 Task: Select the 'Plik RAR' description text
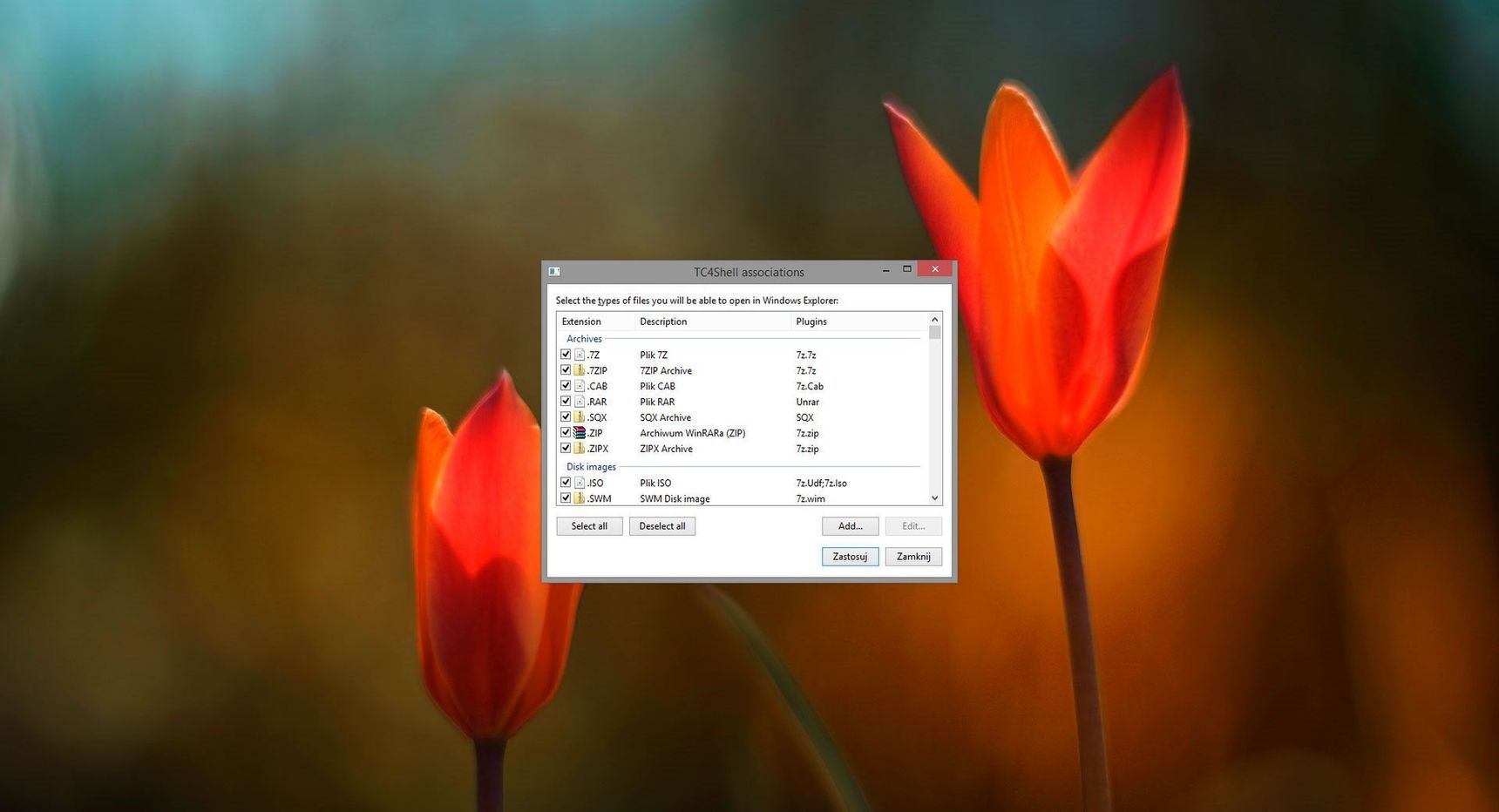(657, 402)
